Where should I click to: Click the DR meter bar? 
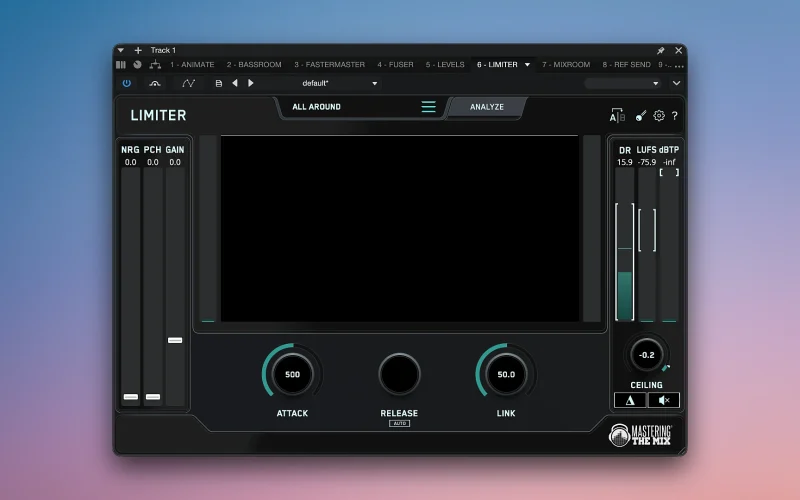click(624, 245)
